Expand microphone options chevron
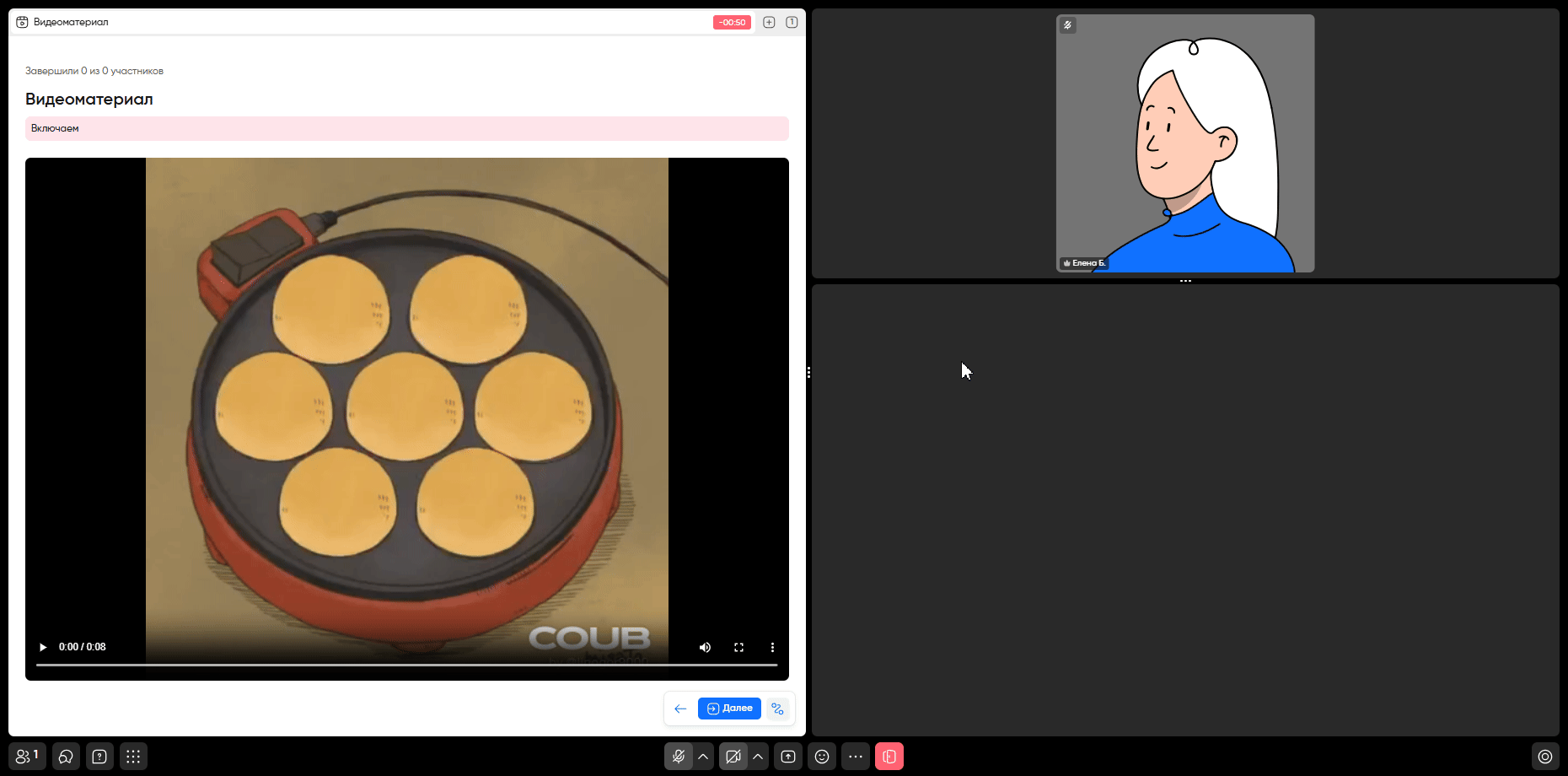The image size is (1568, 776). click(x=703, y=757)
